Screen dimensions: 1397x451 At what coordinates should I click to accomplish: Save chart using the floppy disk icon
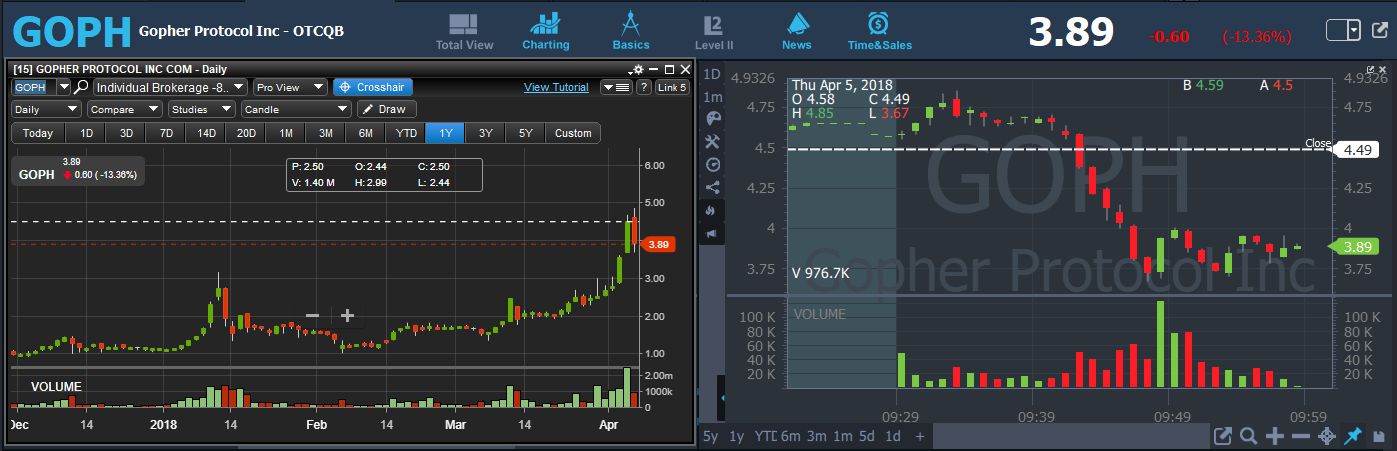click(x=1379, y=436)
